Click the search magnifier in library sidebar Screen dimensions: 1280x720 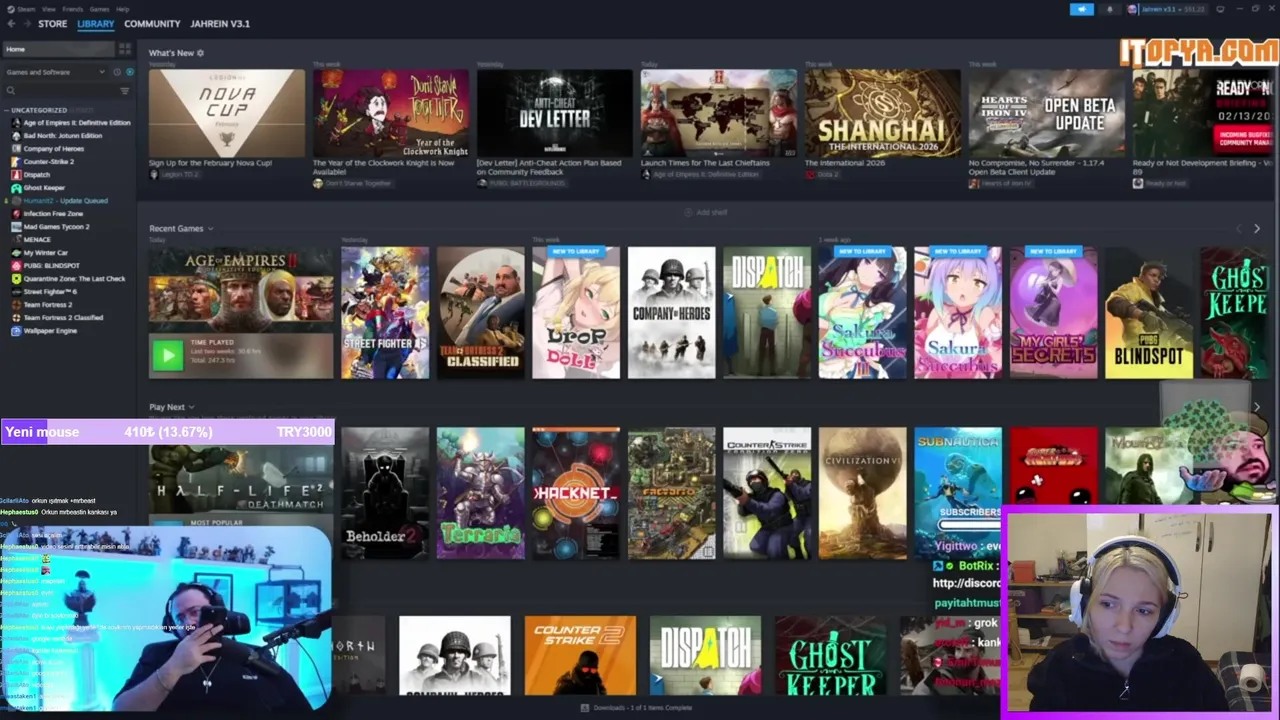(11, 90)
